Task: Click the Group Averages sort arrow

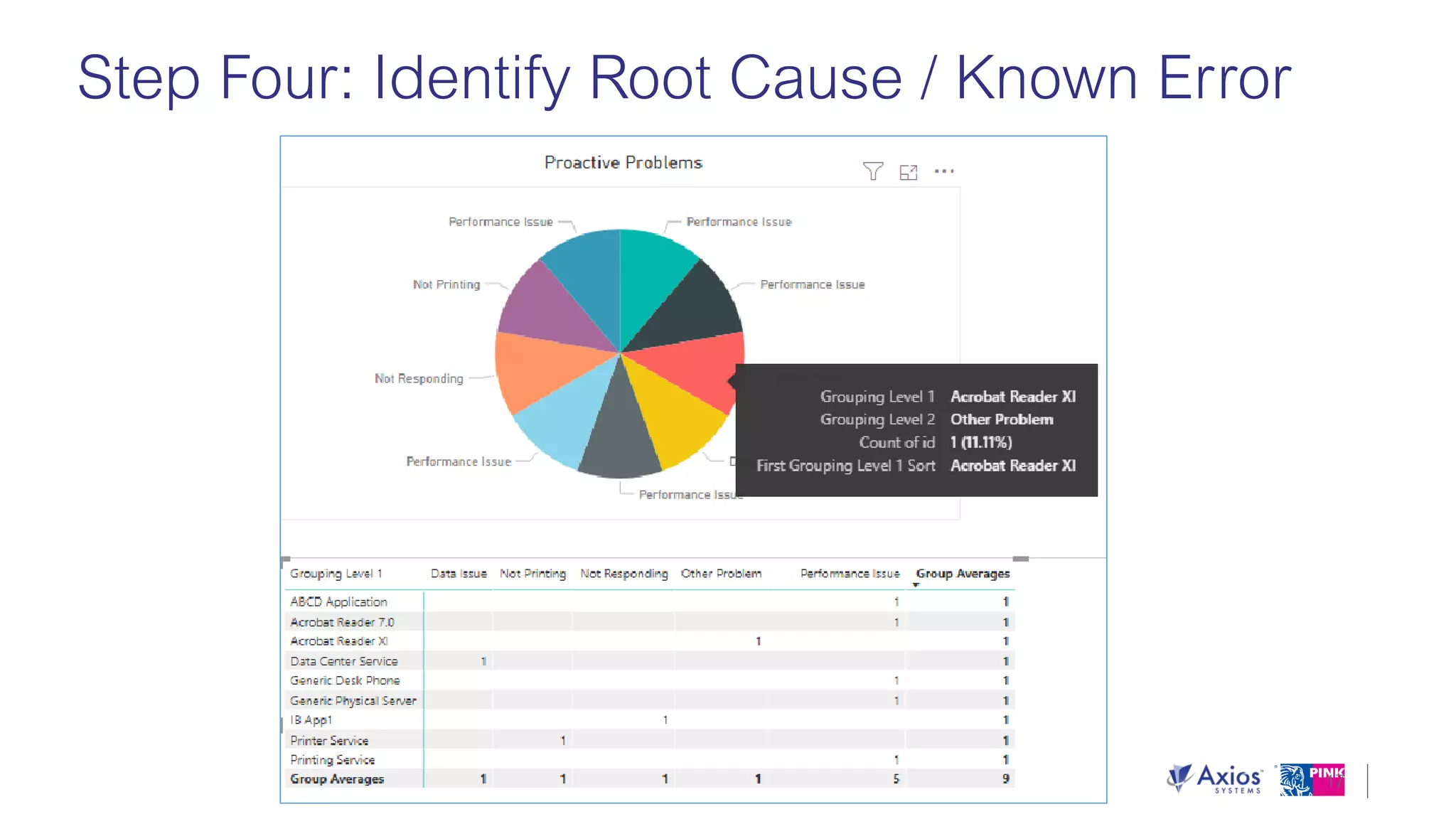Action: click(916, 585)
